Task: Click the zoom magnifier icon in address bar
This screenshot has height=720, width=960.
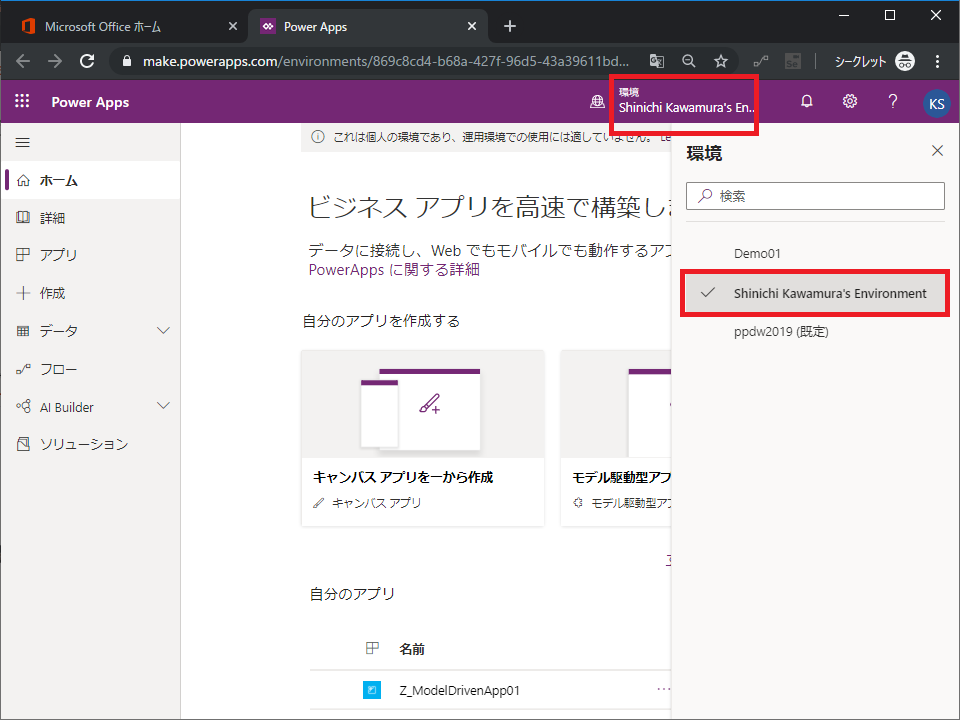Action: coord(689,61)
